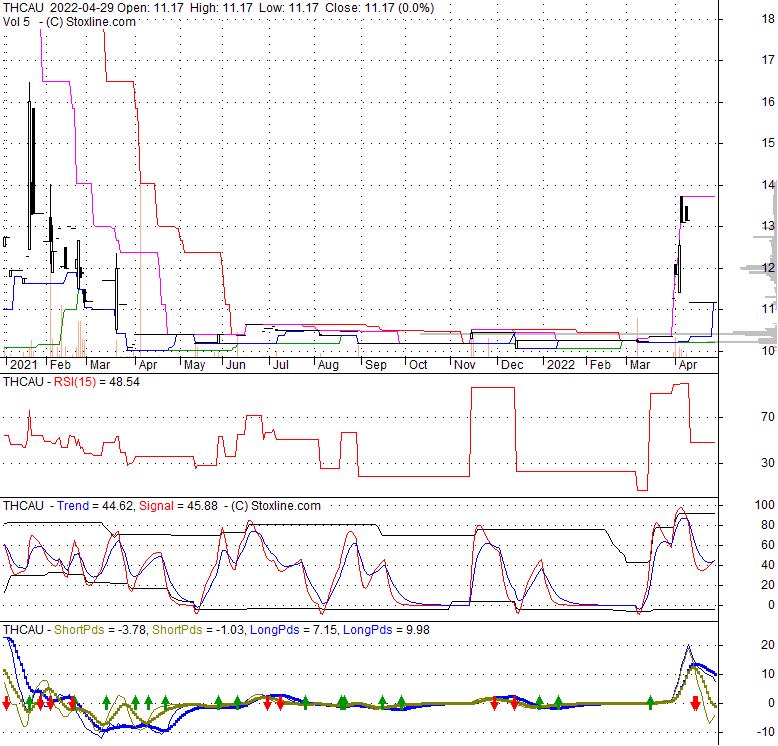Screen dimensions: 778x746
Task: Click the 12 price axis label
Action: [x=768, y=268]
